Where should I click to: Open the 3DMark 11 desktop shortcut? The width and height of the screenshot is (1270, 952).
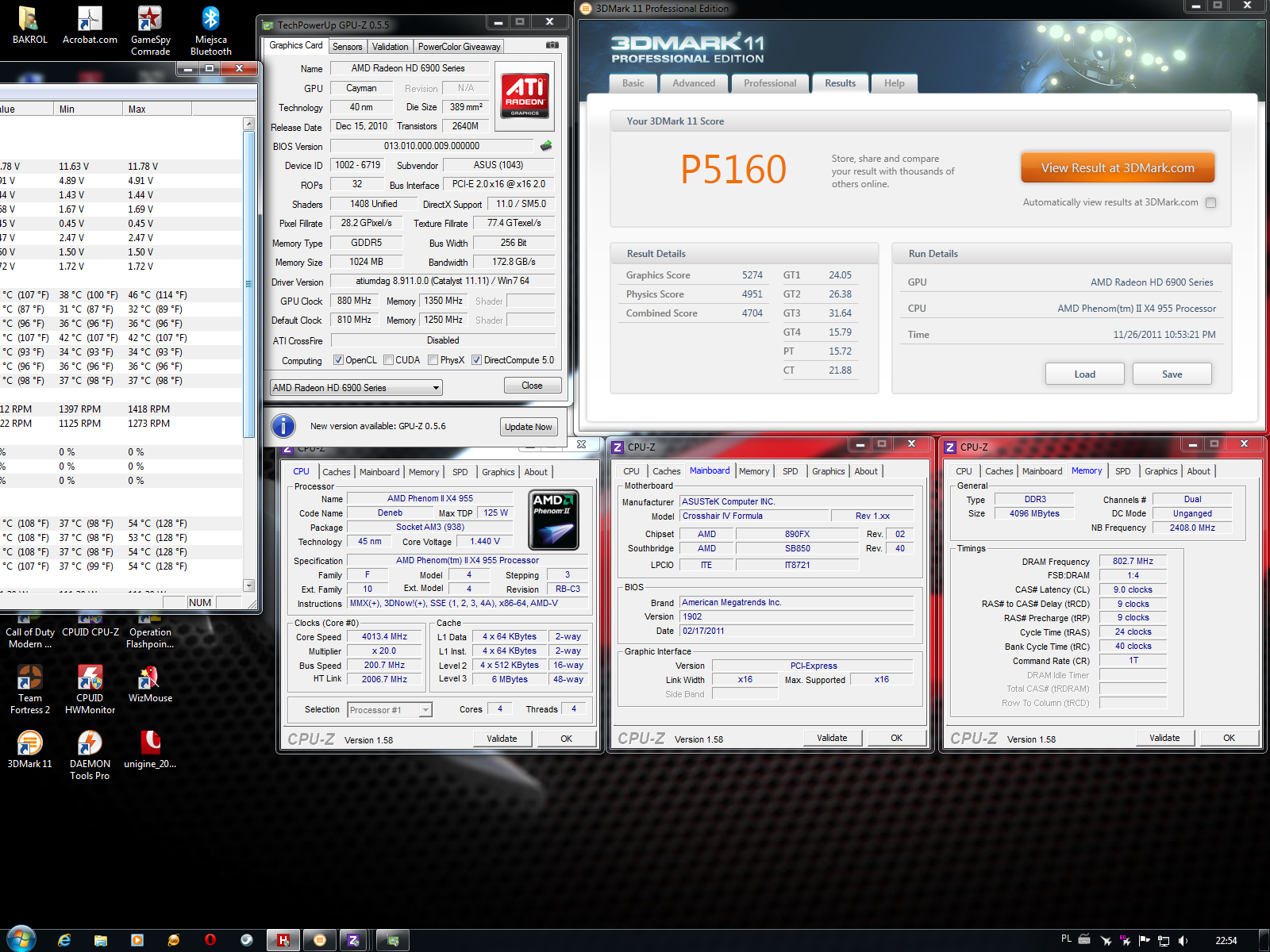coord(29,749)
